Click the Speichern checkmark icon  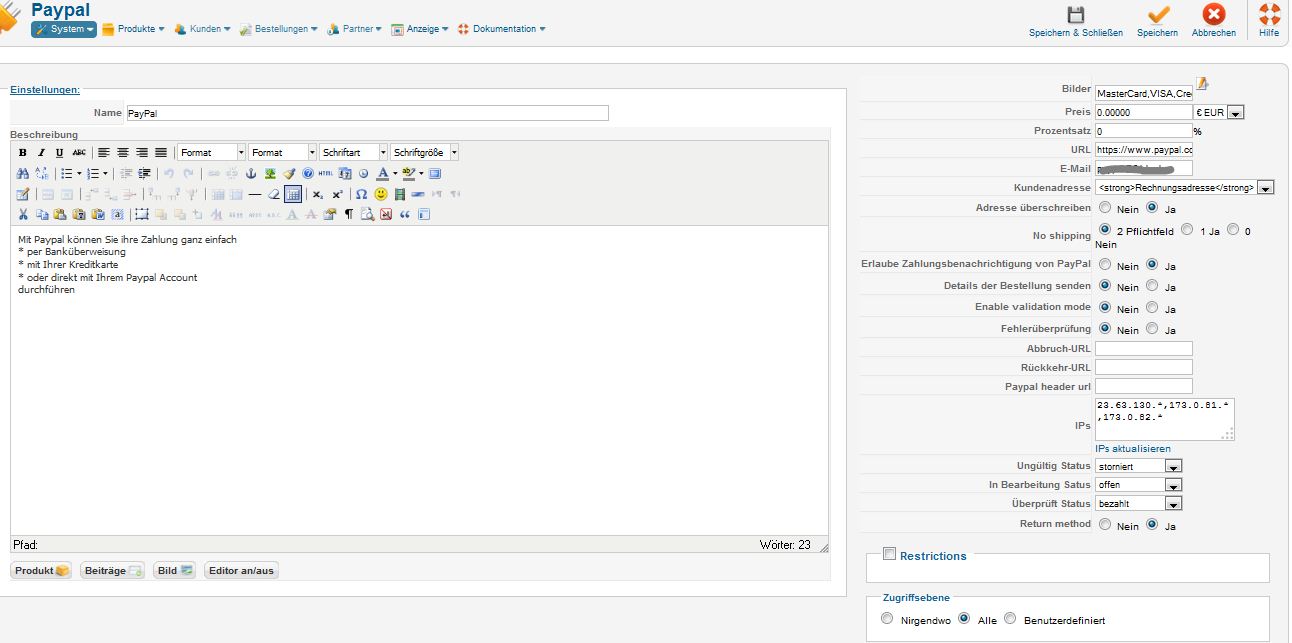click(1158, 15)
